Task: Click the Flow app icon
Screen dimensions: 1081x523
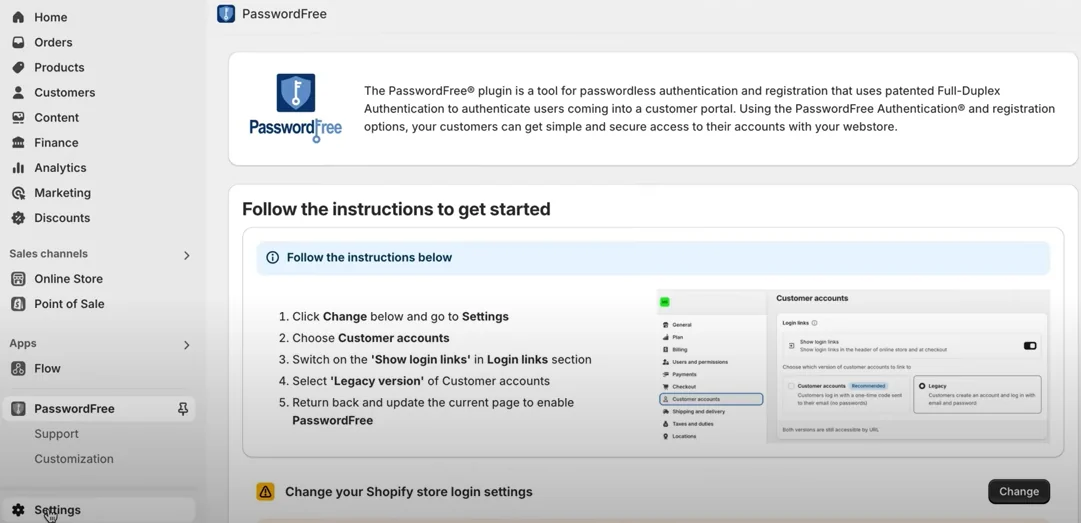Action: (x=19, y=369)
